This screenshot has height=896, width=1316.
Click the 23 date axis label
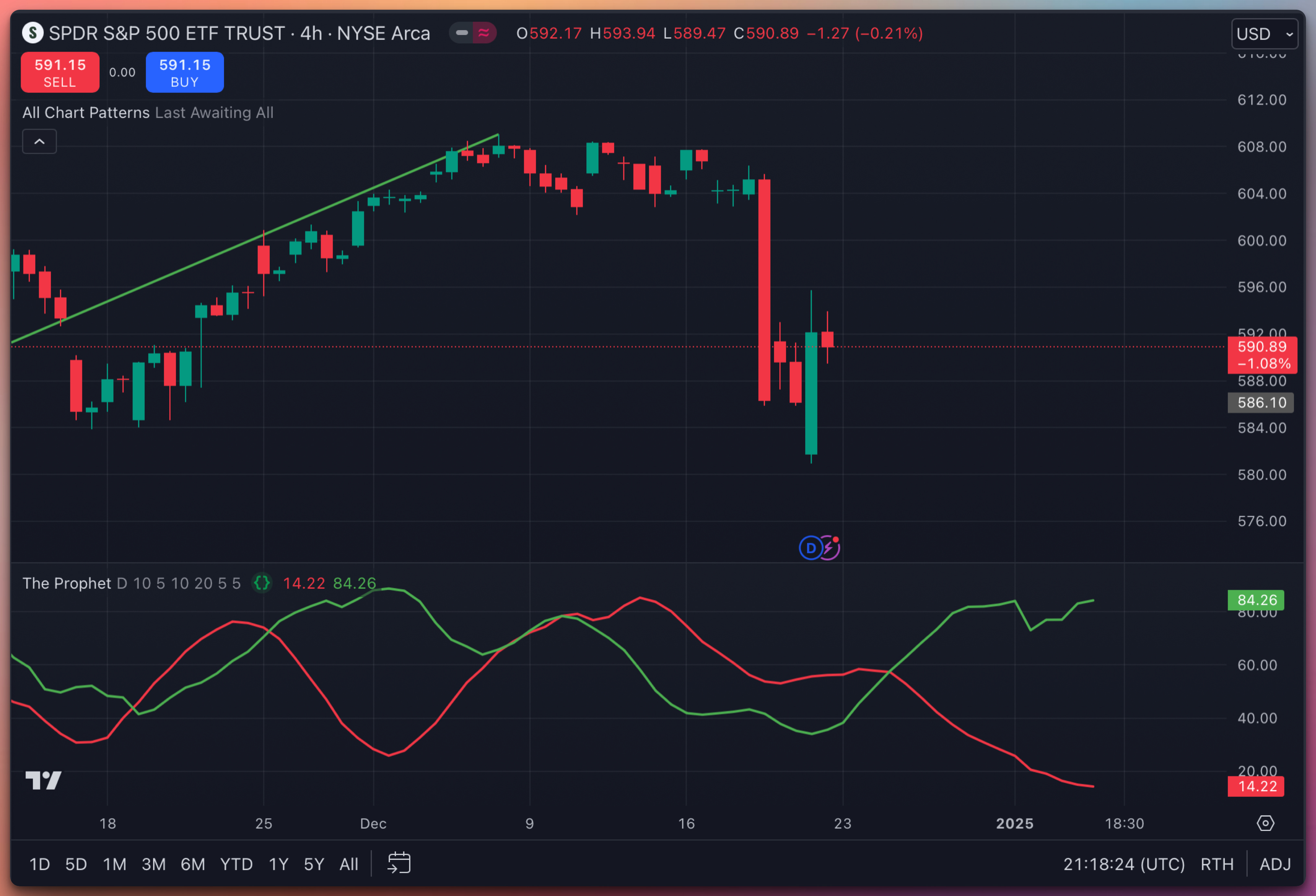pos(843,823)
